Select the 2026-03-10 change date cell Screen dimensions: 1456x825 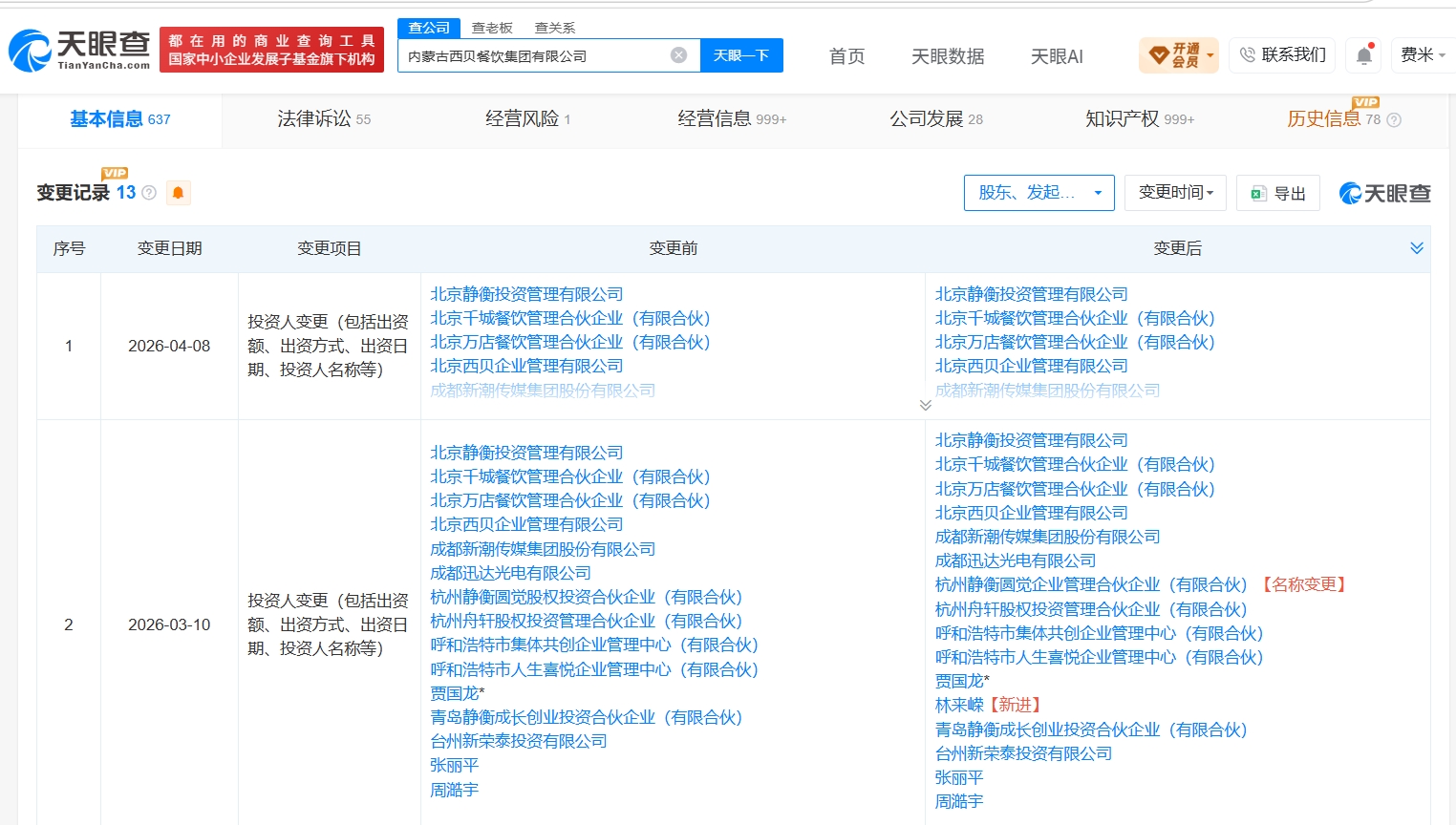169,624
